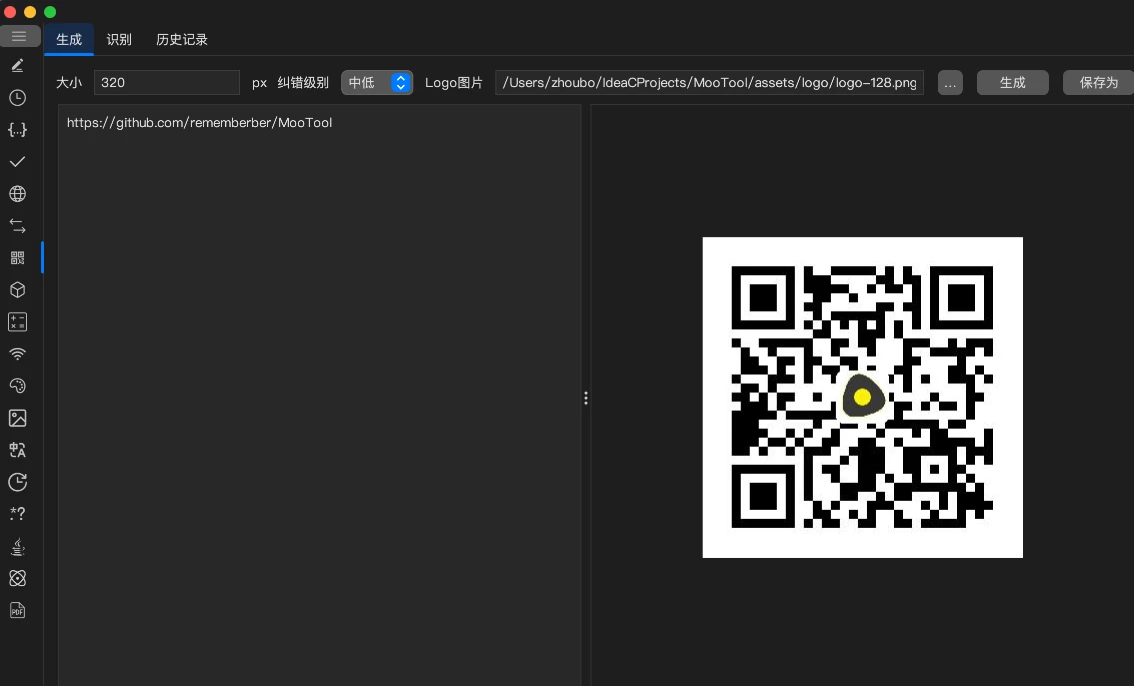Click the Logo图片 label
1134x686 pixels.
[453, 82]
